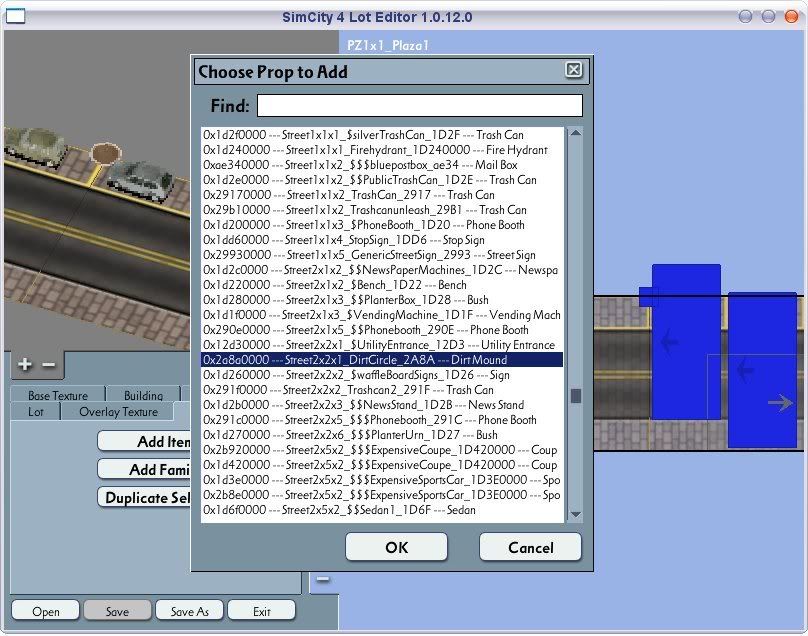Select the PhoneBooth_1D20 row
808x636 pixels.
pyautogui.click(x=382, y=225)
